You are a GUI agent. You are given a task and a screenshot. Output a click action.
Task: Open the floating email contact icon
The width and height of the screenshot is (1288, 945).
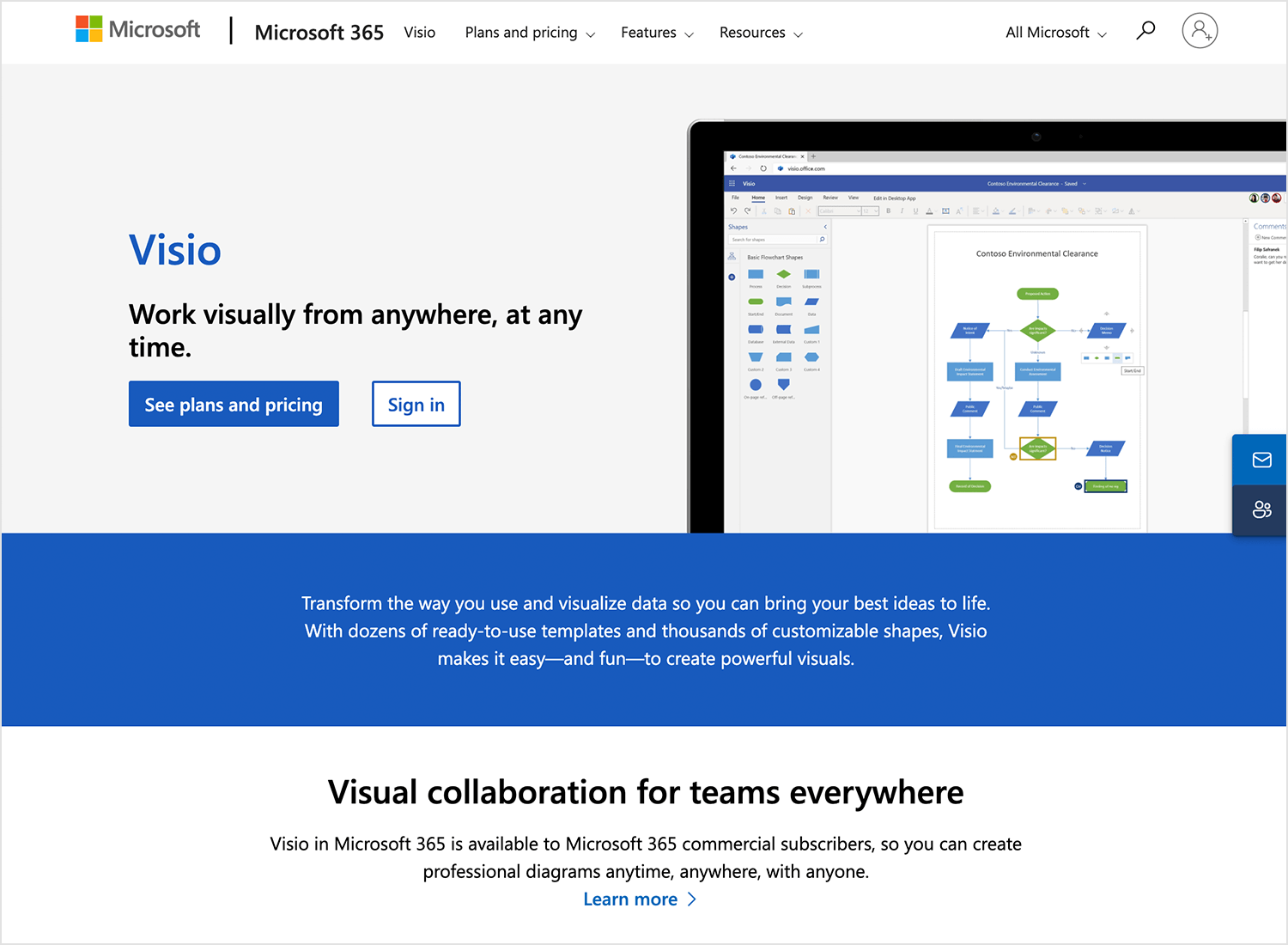pos(1261,460)
